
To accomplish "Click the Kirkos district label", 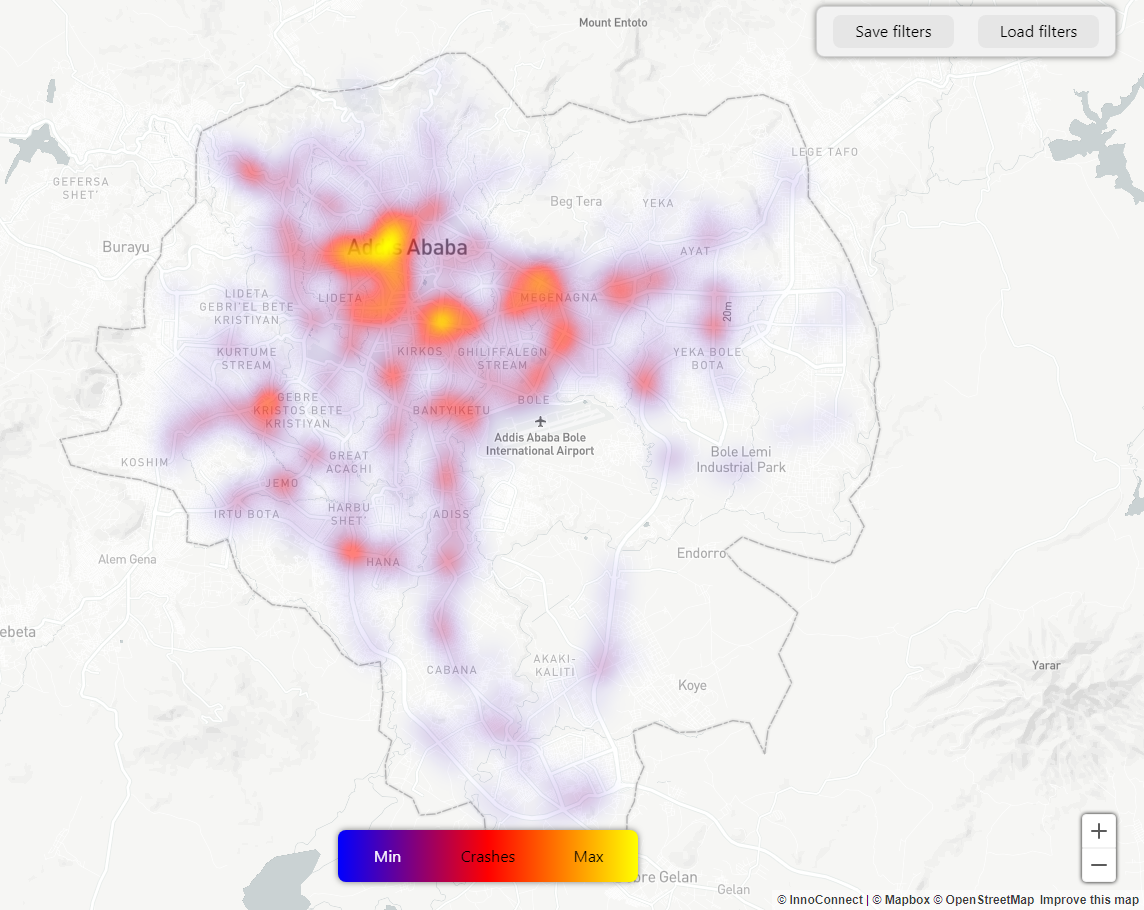I will tap(419, 351).
